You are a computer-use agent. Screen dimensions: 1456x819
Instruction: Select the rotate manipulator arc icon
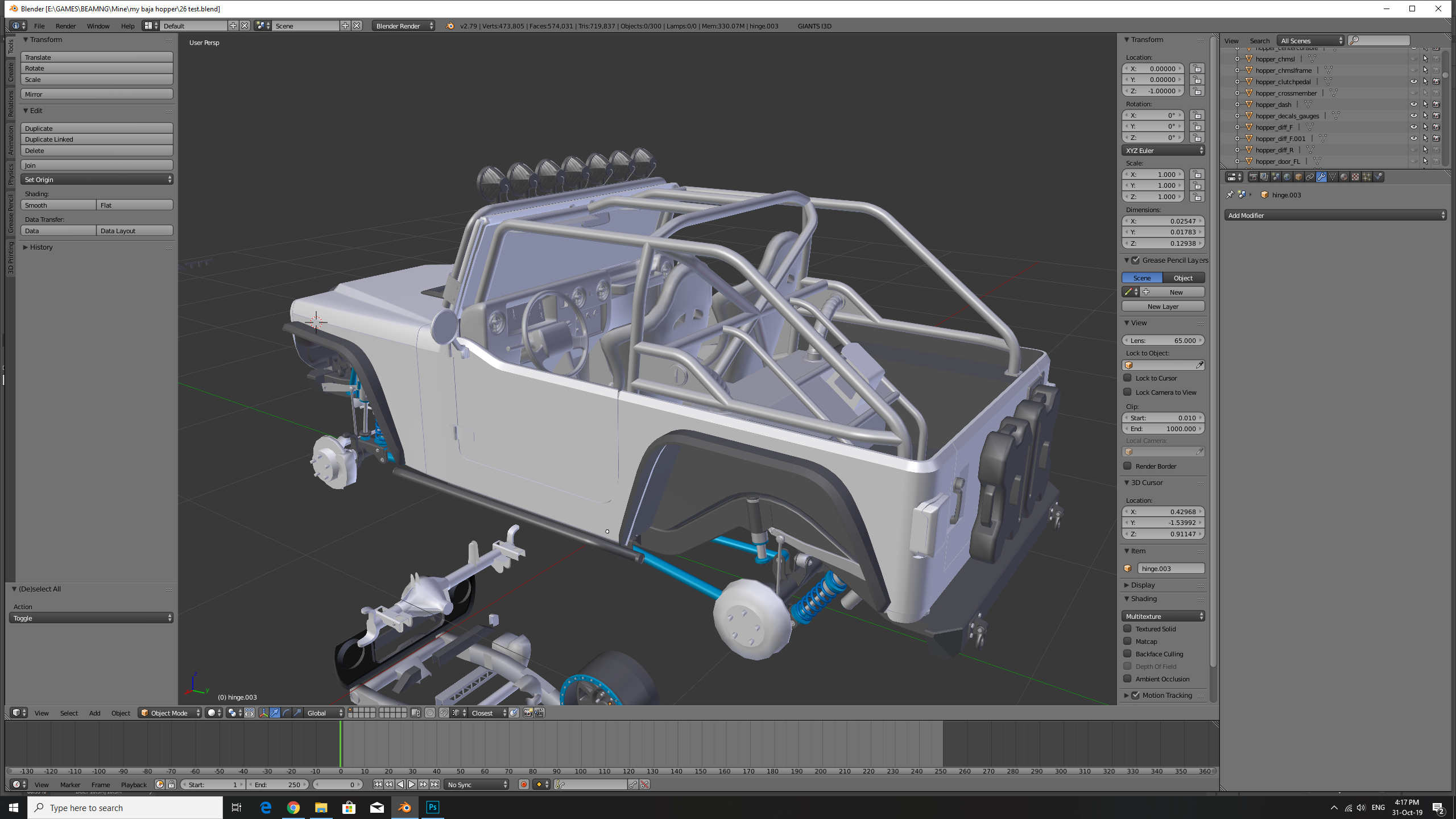(x=286, y=713)
